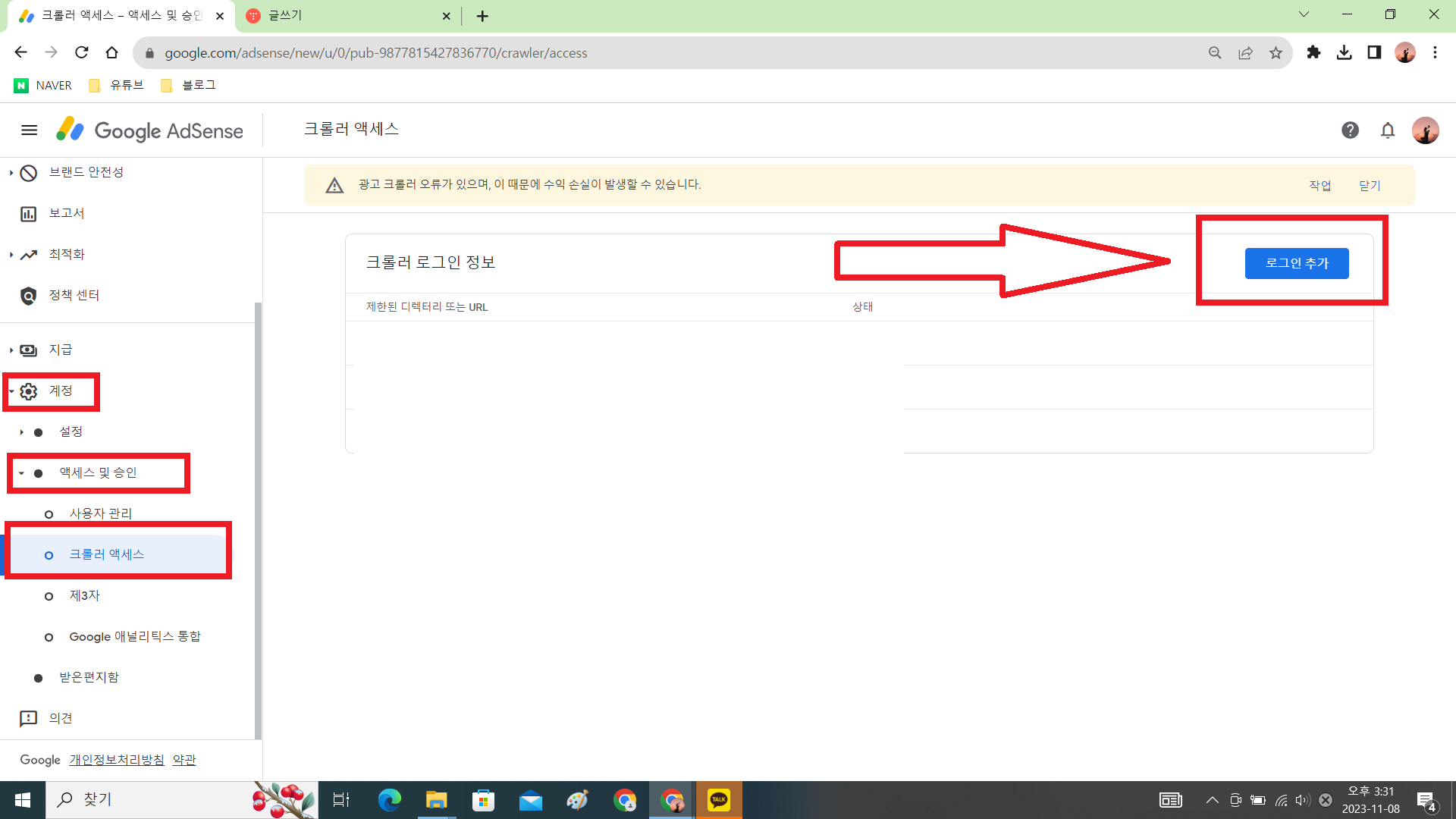Open the AdSense profile avatar

pos(1427,130)
